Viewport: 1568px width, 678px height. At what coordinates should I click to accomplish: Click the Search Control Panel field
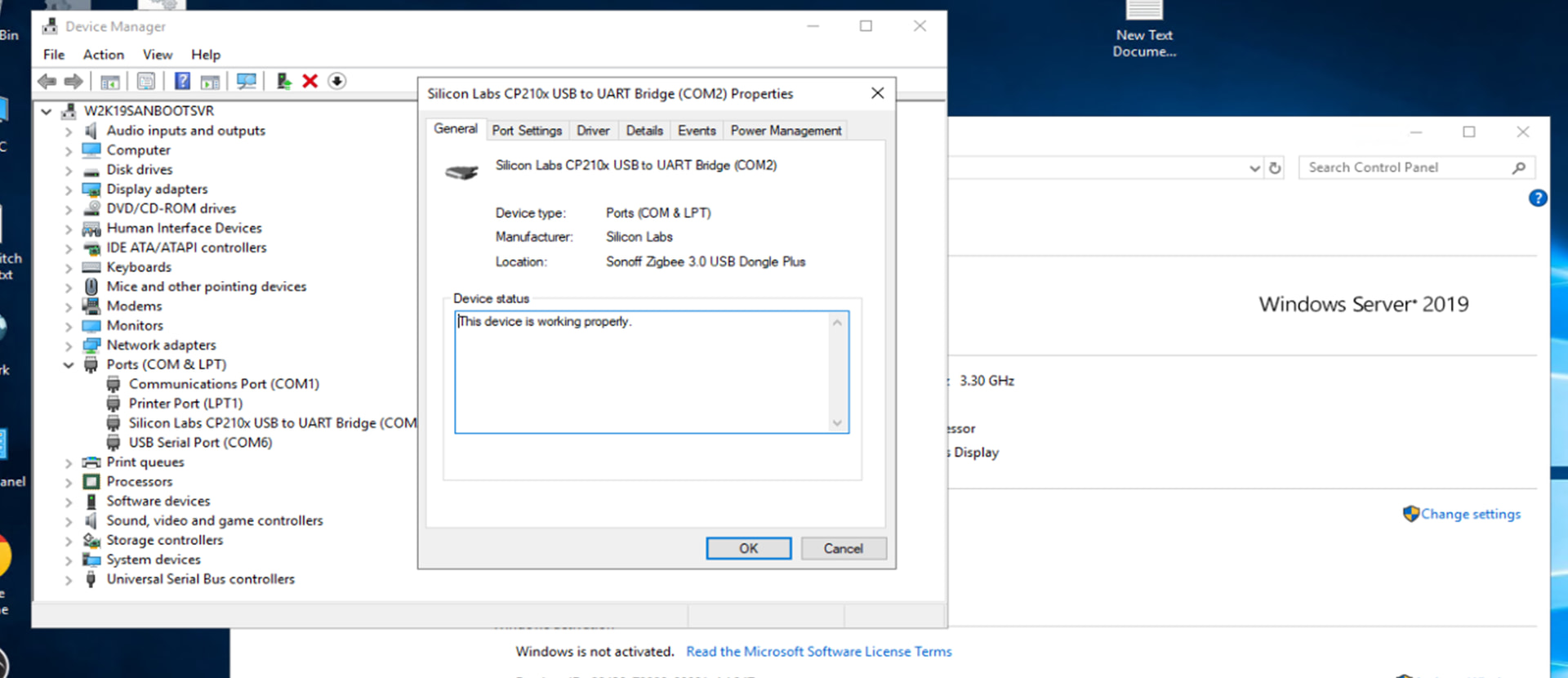point(1405,167)
